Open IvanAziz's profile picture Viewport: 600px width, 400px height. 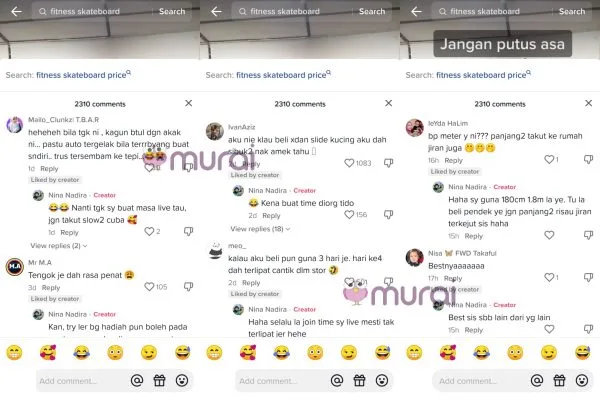[x=215, y=131]
